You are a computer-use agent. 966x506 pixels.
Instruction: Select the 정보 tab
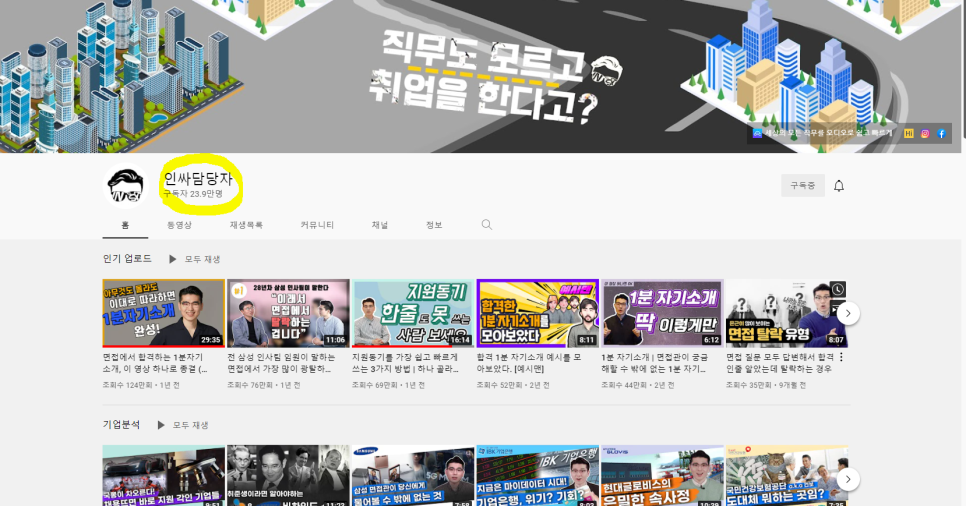(434, 225)
